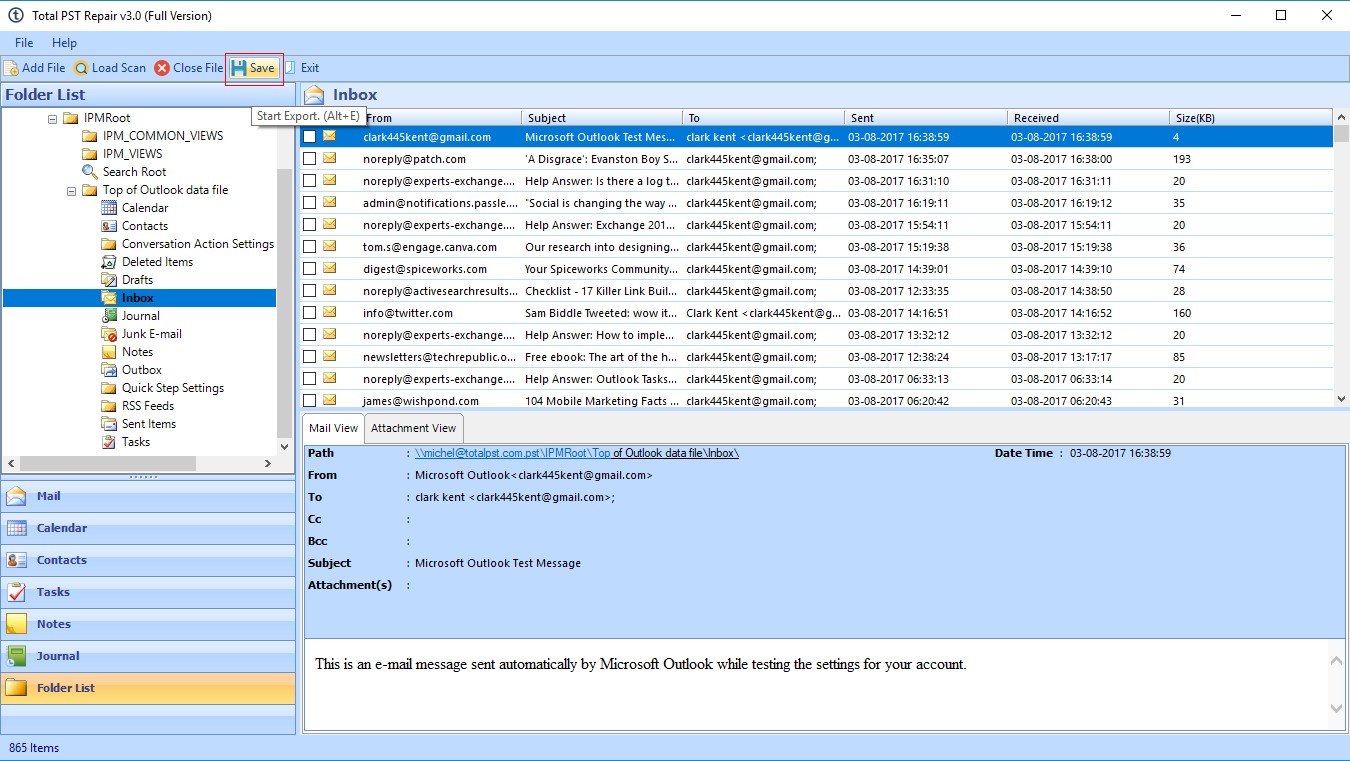
Task: Select 'Your Spiceworks Community' email subject
Action: coord(601,269)
